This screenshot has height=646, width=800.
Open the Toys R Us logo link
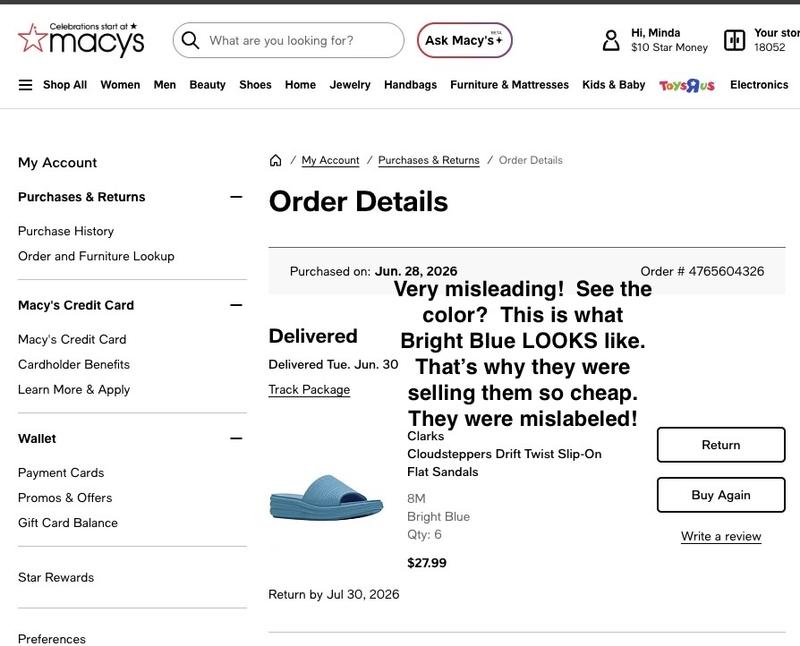(x=687, y=85)
